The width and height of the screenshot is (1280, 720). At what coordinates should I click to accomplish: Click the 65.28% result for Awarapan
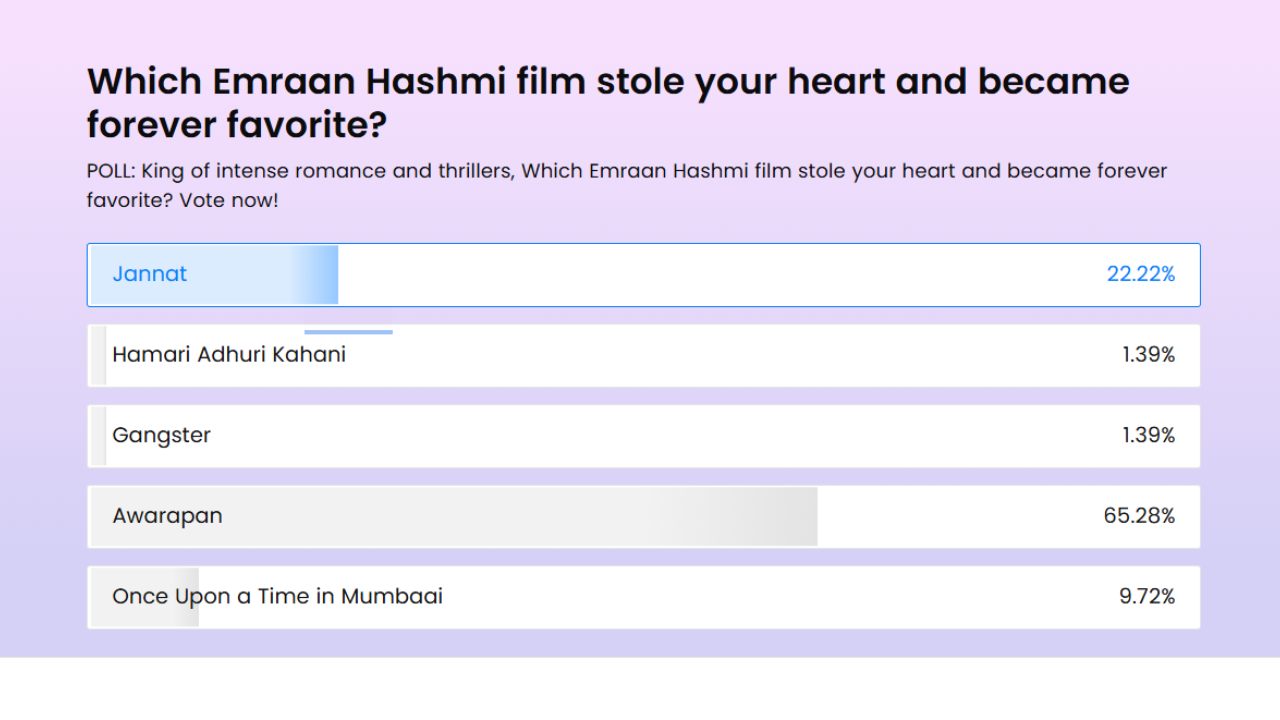pyautogui.click(x=1139, y=516)
